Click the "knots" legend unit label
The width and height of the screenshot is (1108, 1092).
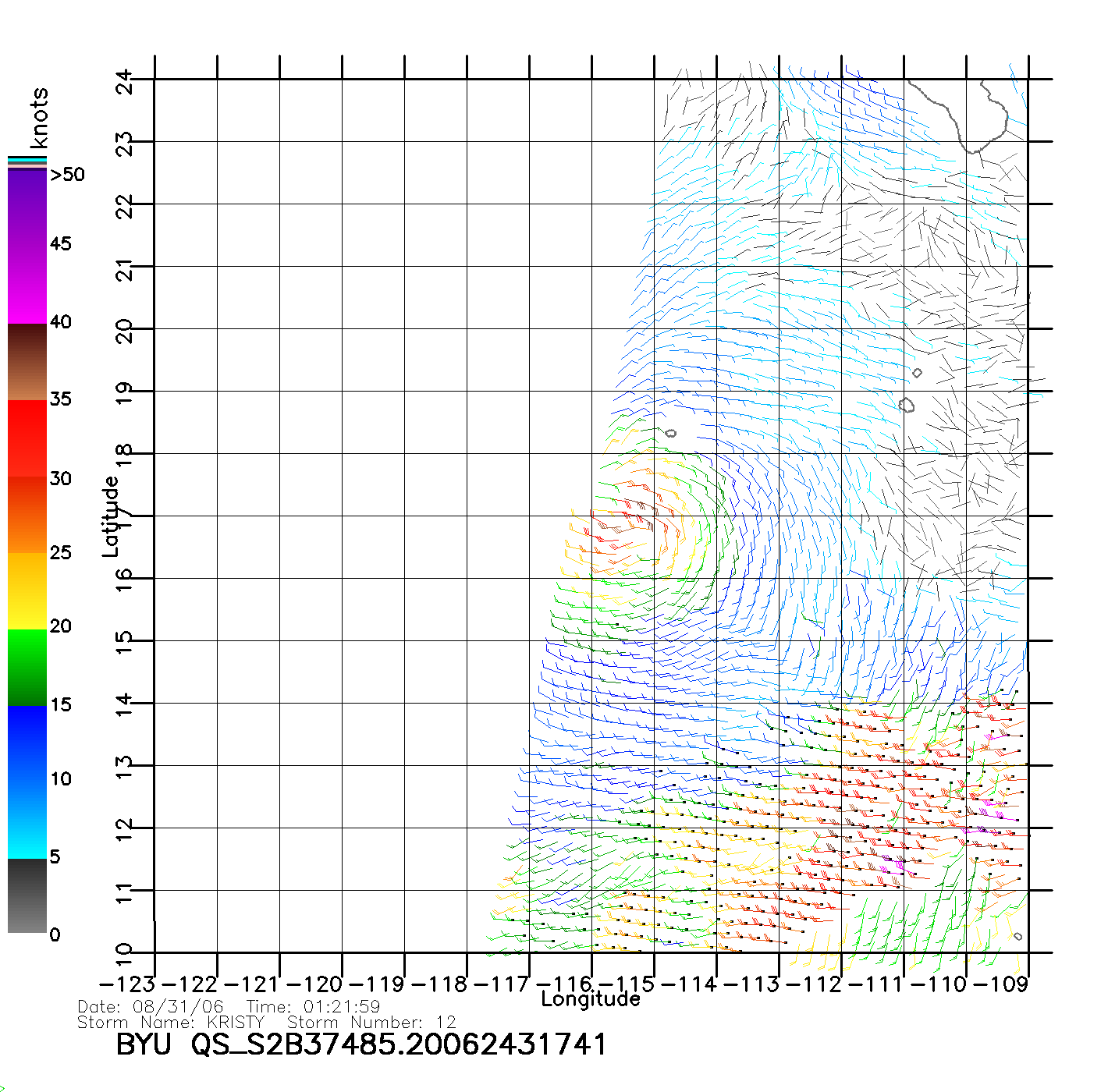pyautogui.click(x=39, y=118)
